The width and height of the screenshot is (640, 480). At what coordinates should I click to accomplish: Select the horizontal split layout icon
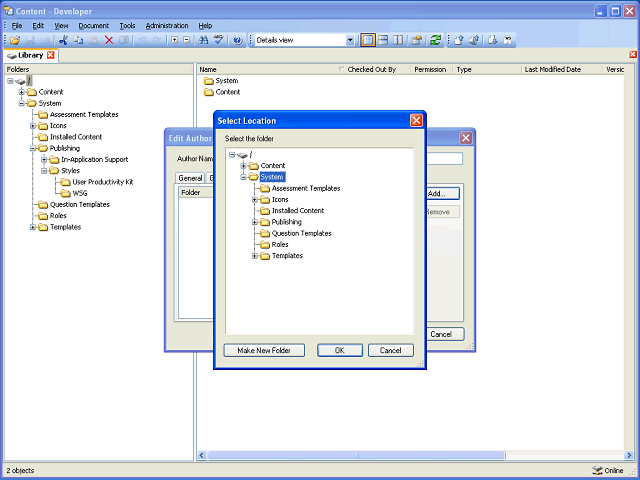383,40
